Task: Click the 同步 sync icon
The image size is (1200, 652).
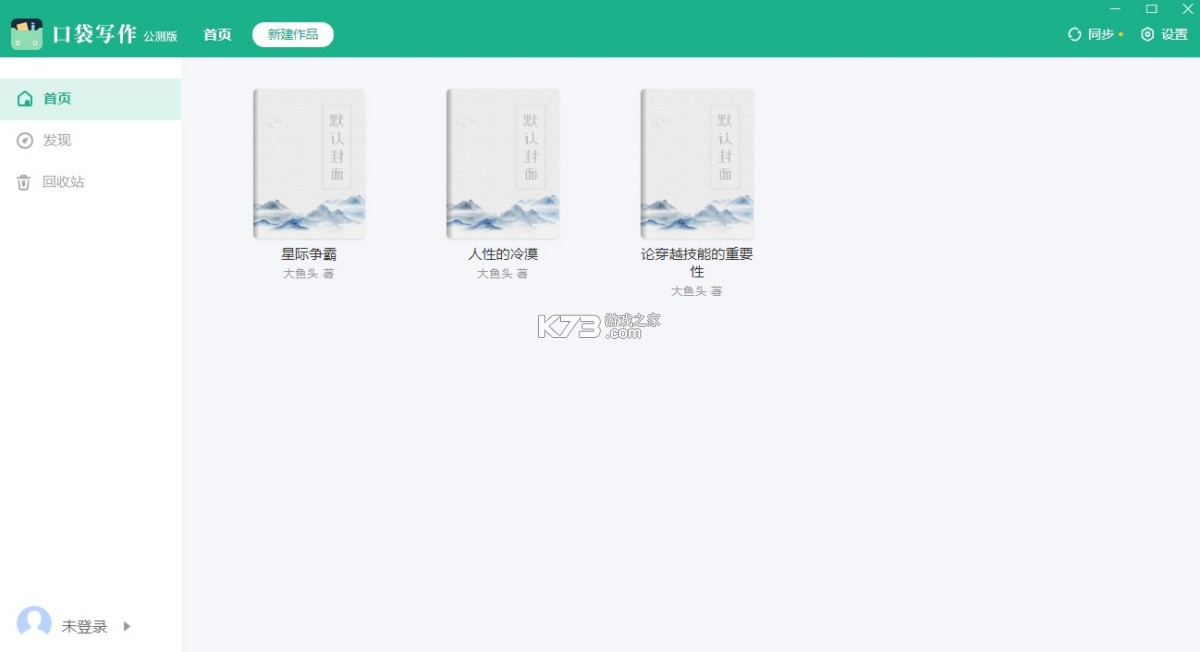Action: point(1075,34)
